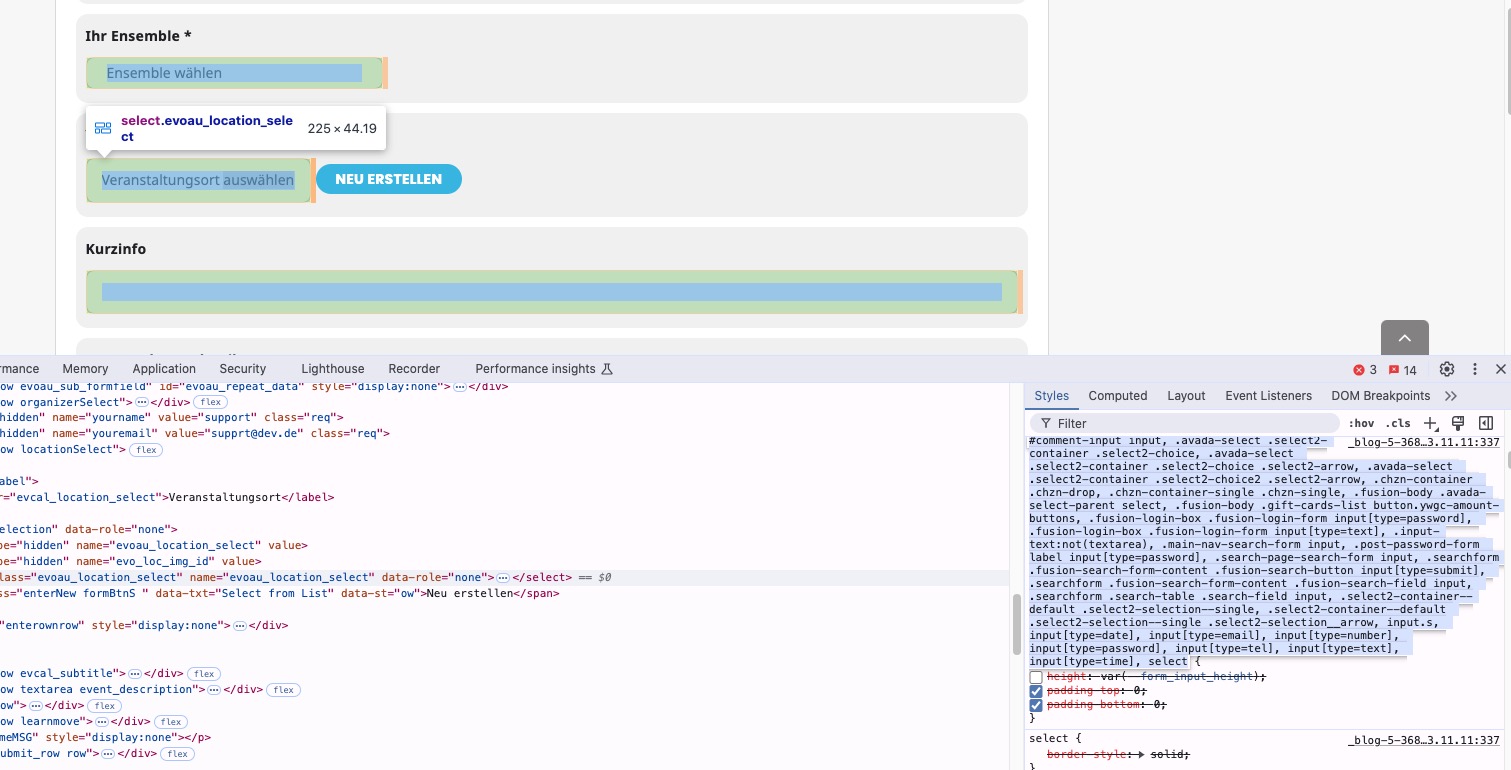Toggle flex badge on locationSelect row

(146, 450)
